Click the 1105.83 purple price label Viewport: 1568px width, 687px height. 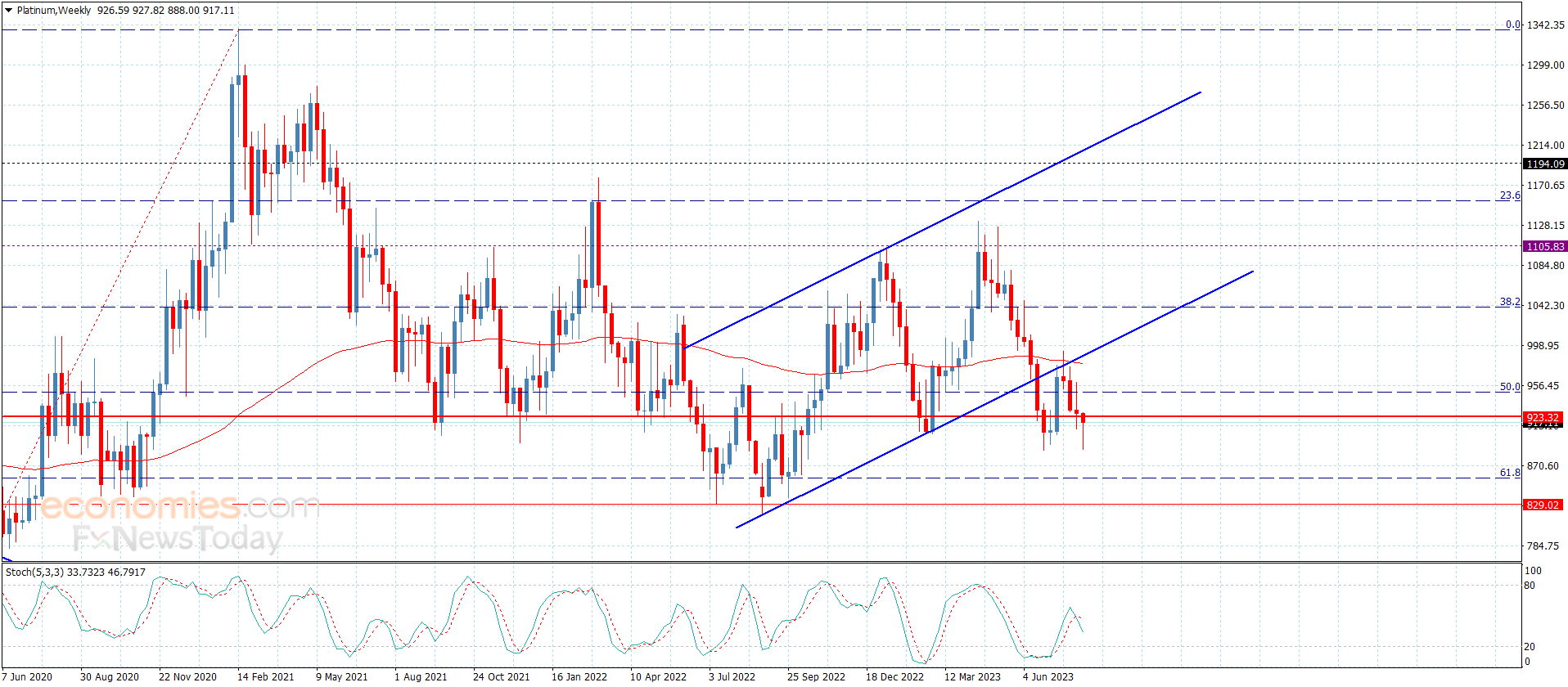coord(1545,246)
